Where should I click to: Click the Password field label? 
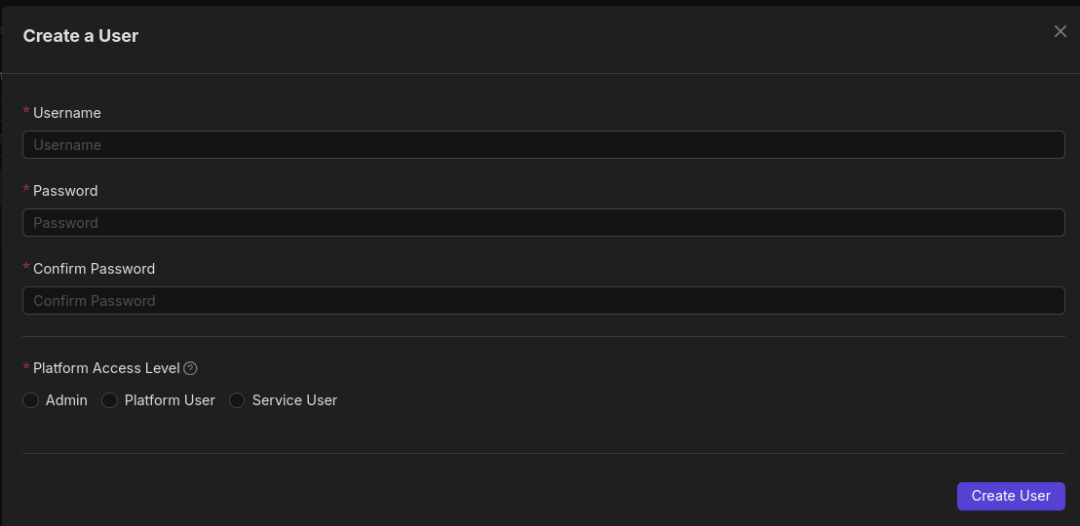pos(65,191)
